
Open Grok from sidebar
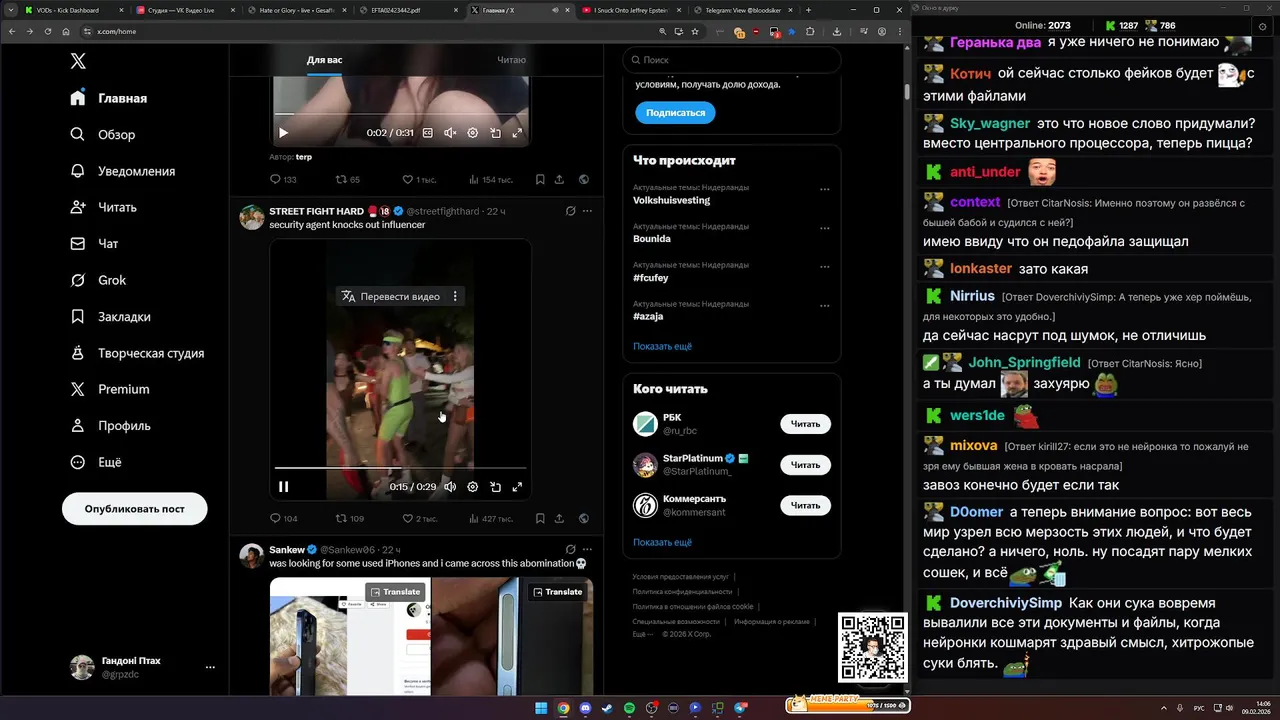pyautogui.click(x=98, y=280)
